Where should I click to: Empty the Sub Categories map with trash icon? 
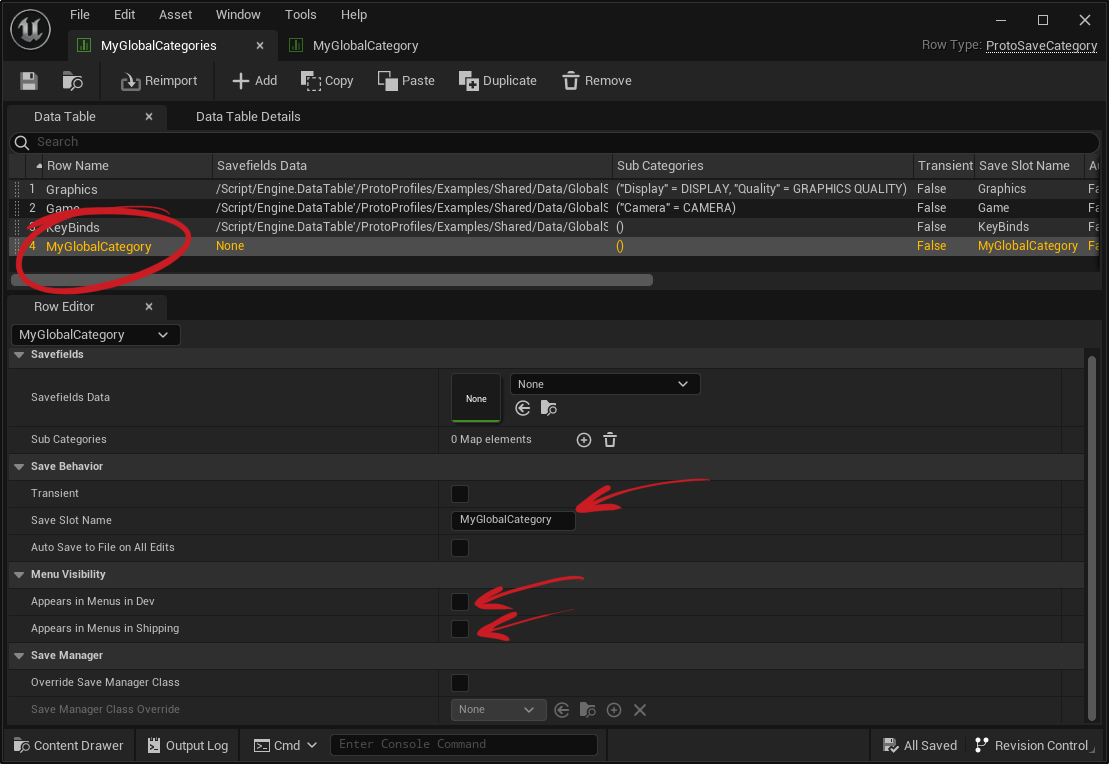click(610, 440)
